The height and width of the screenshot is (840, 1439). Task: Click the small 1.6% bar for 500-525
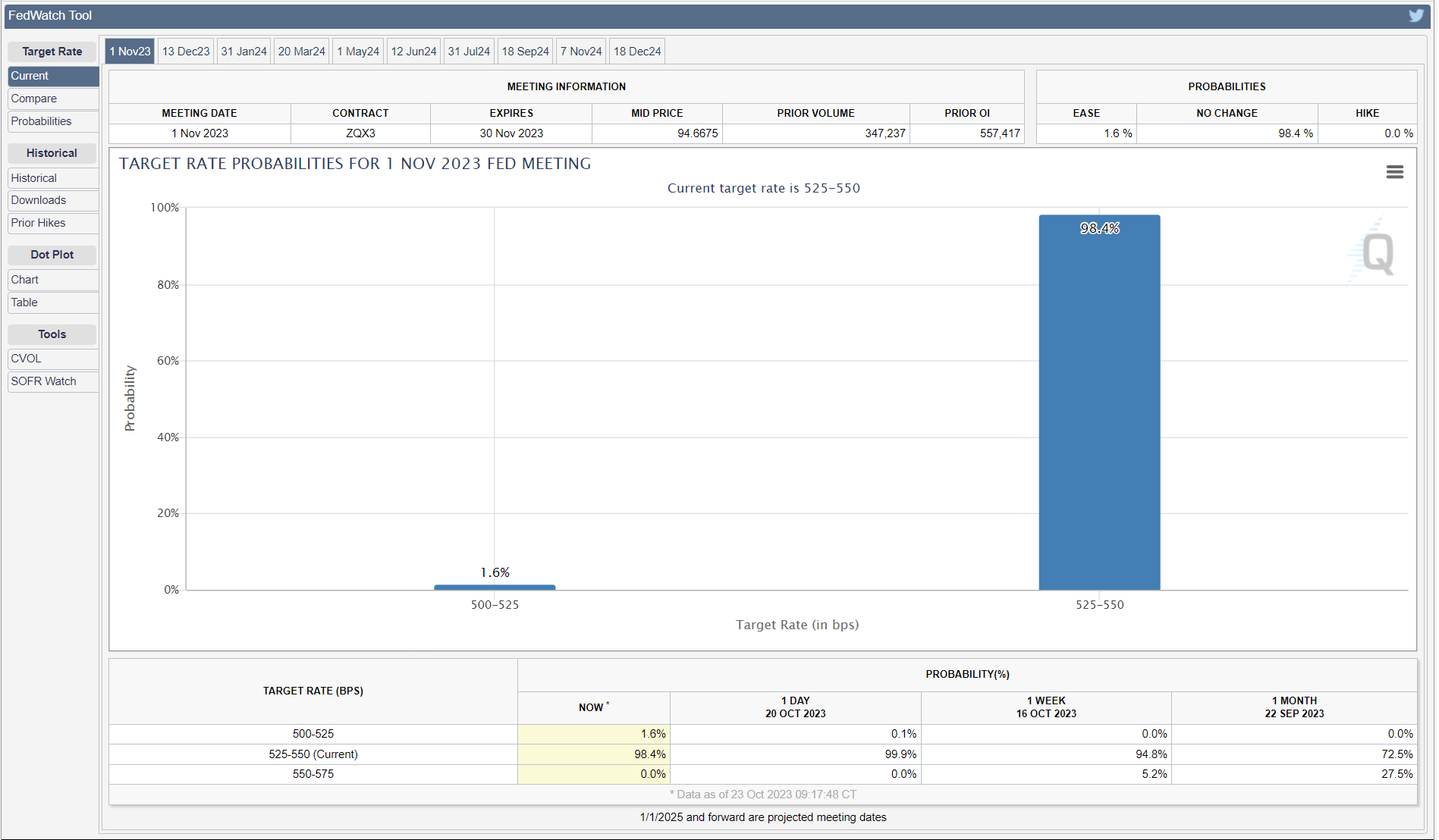[495, 587]
